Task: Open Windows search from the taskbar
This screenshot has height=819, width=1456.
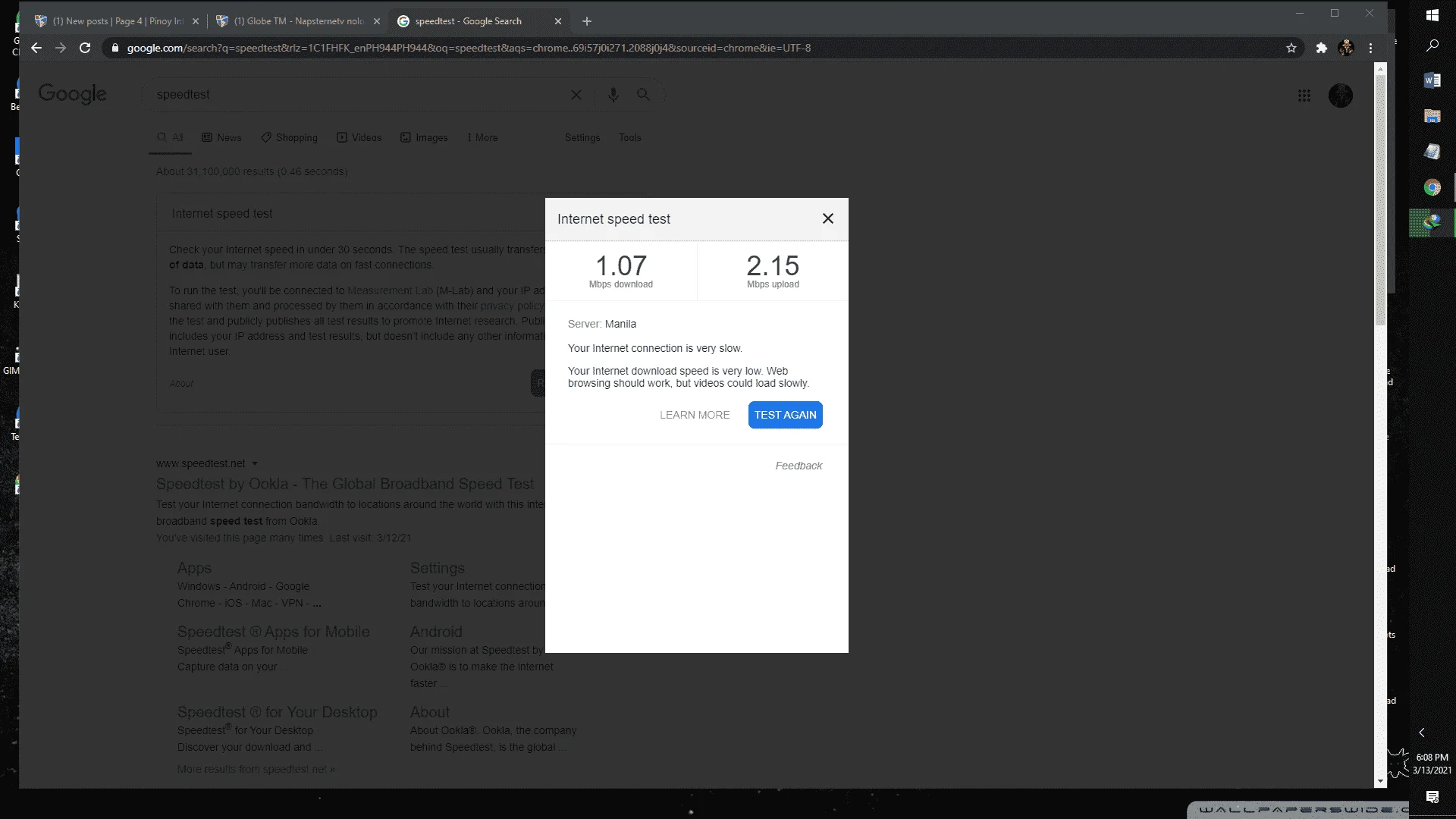Action: (x=1432, y=45)
